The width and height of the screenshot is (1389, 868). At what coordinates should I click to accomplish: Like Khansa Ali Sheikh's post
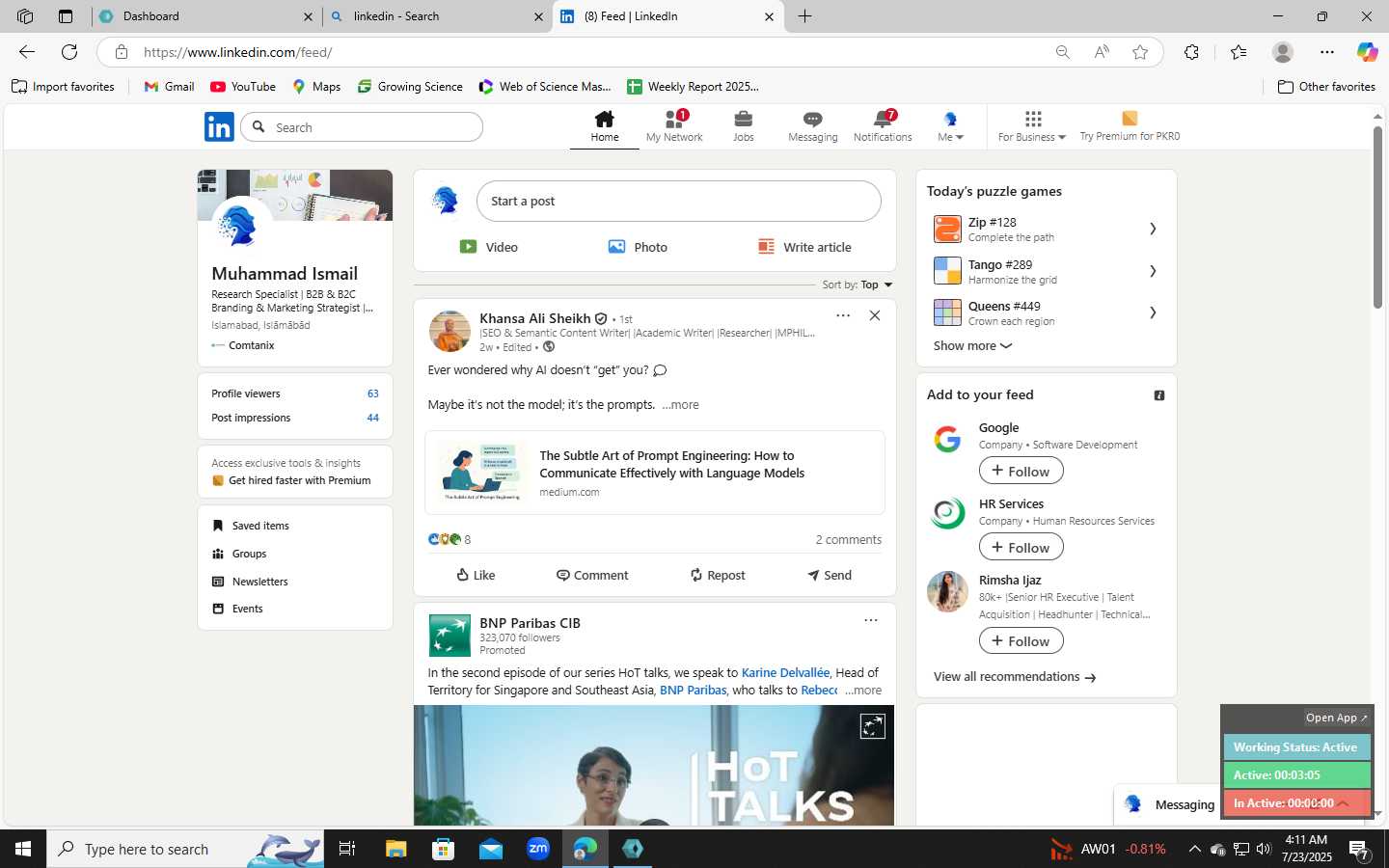pos(476,575)
